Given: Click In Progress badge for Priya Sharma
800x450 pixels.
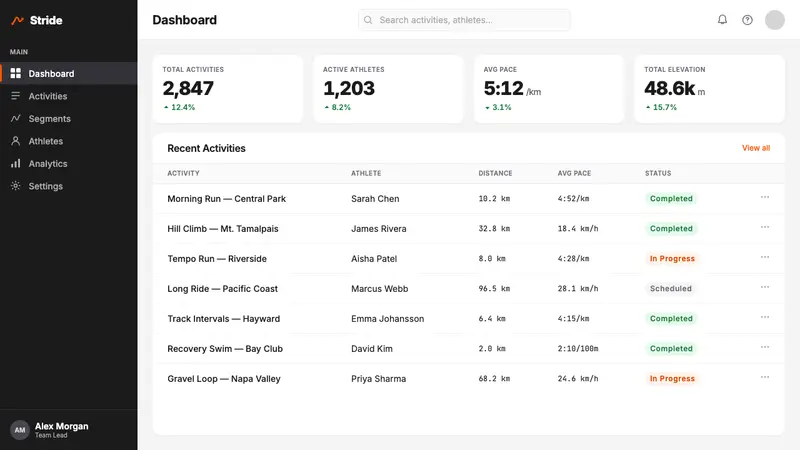Looking at the screenshot, I should tap(672, 379).
